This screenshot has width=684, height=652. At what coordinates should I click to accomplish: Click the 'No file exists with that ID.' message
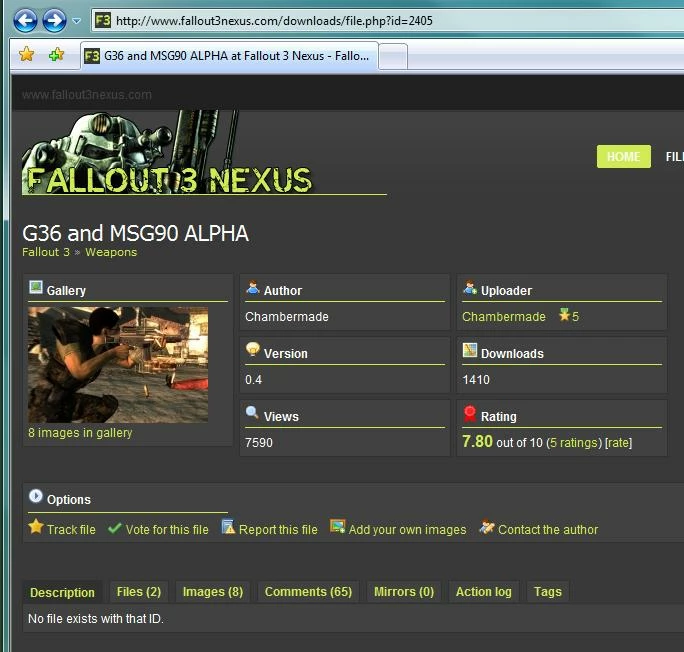pos(96,618)
